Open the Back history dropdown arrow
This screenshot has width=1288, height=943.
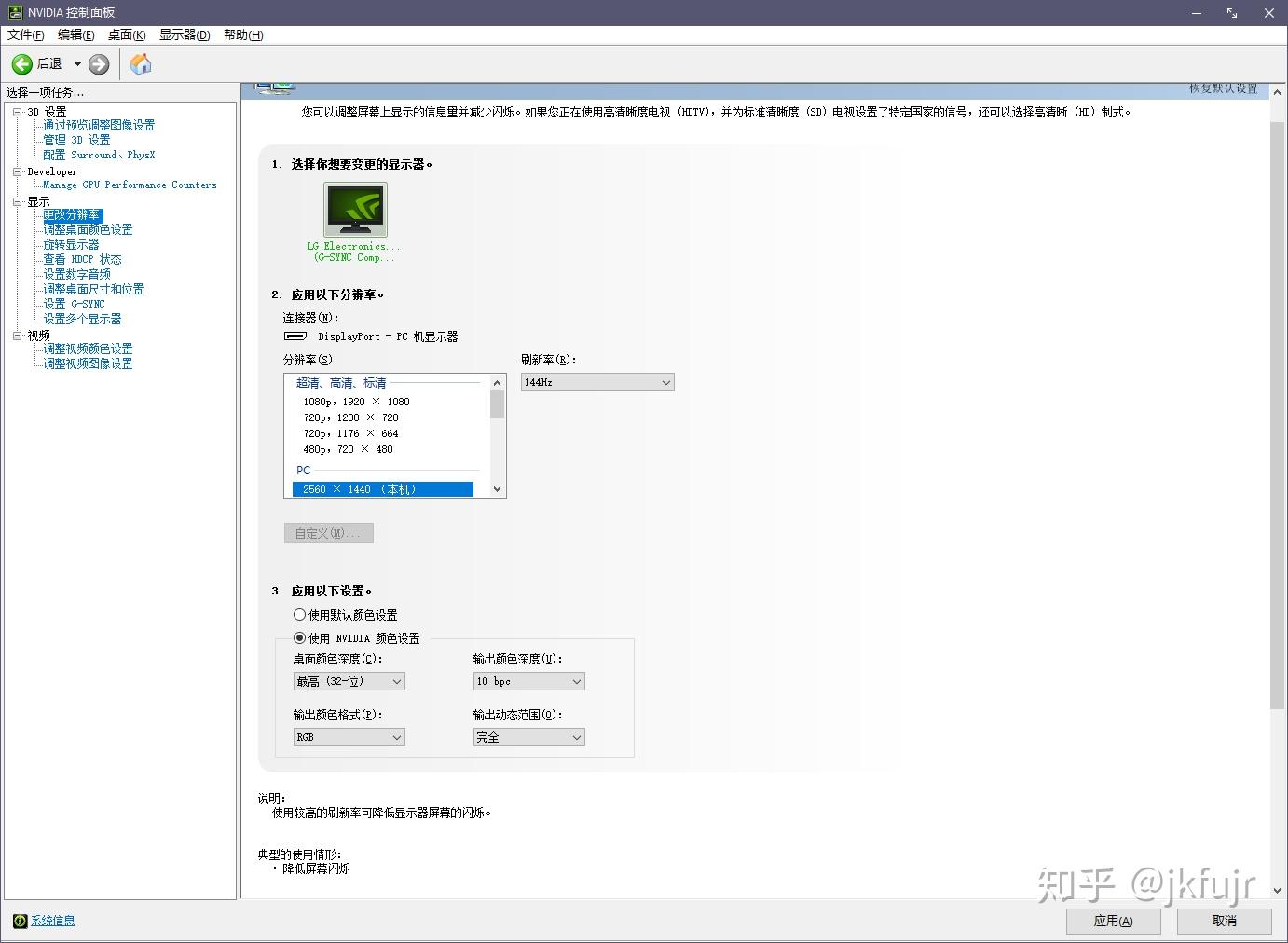[x=77, y=64]
